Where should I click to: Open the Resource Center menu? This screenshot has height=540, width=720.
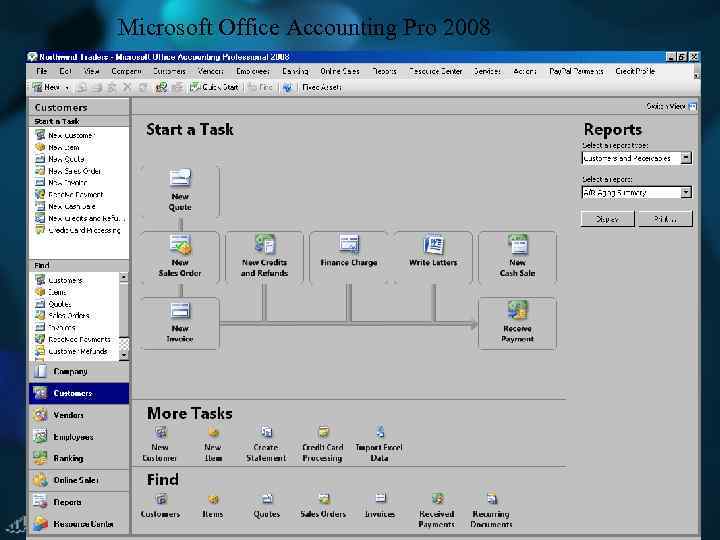pyautogui.click(x=436, y=71)
